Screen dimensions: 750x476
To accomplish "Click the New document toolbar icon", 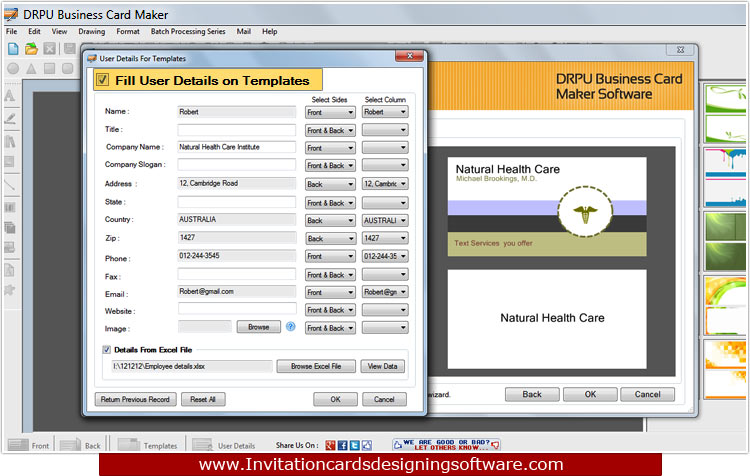I will [x=13, y=48].
